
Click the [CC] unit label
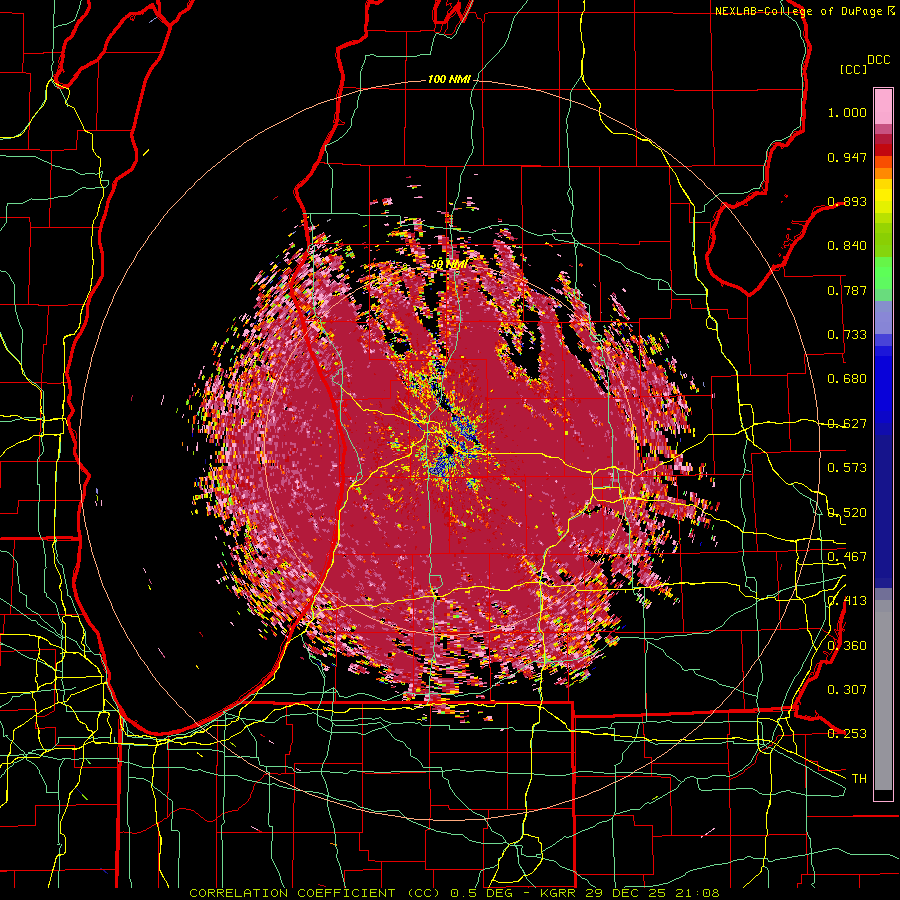tap(853, 69)
